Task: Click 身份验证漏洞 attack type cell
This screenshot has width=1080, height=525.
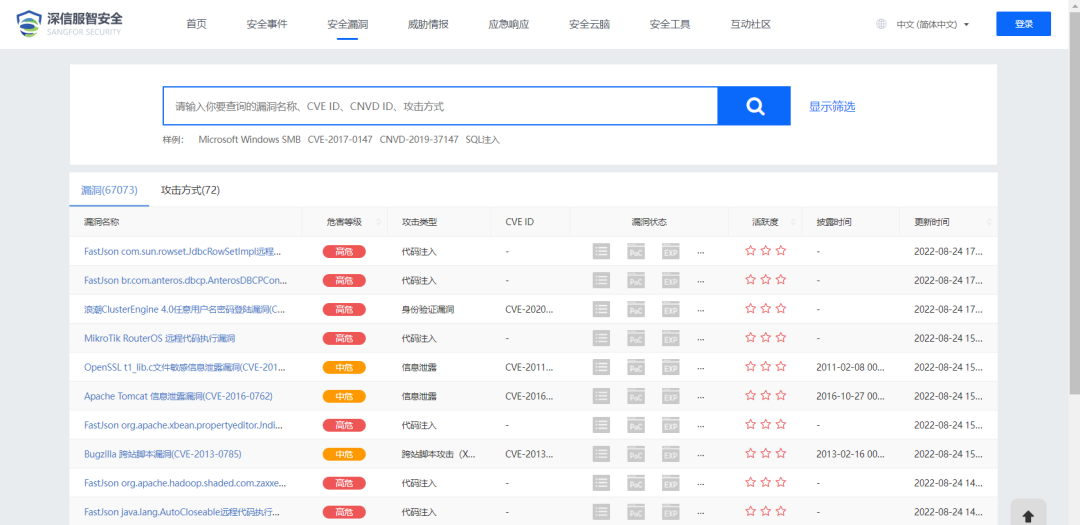Action: [x=428, y=310]
